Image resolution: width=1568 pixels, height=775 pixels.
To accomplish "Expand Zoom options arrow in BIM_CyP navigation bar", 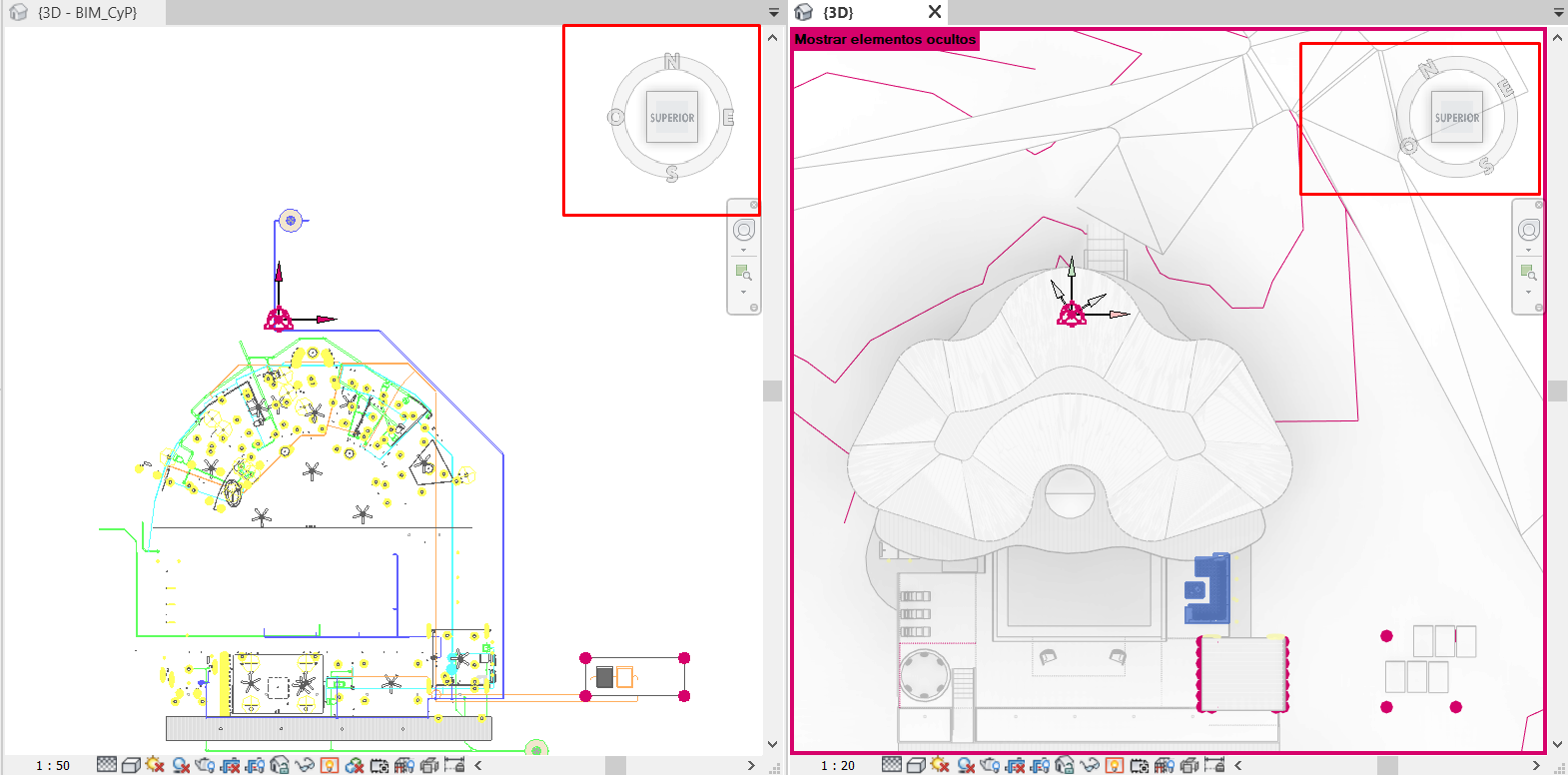I will click(x=744, y=292).
